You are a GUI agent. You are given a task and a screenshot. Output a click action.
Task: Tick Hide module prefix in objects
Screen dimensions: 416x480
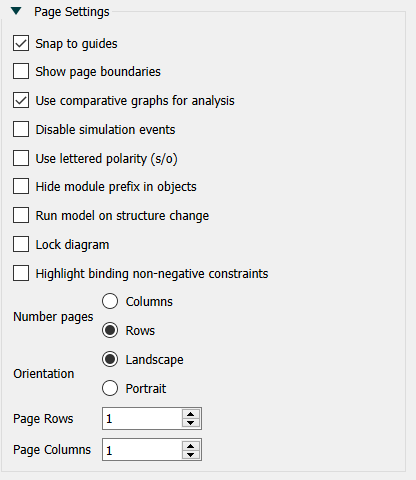(x=21, y=186)
